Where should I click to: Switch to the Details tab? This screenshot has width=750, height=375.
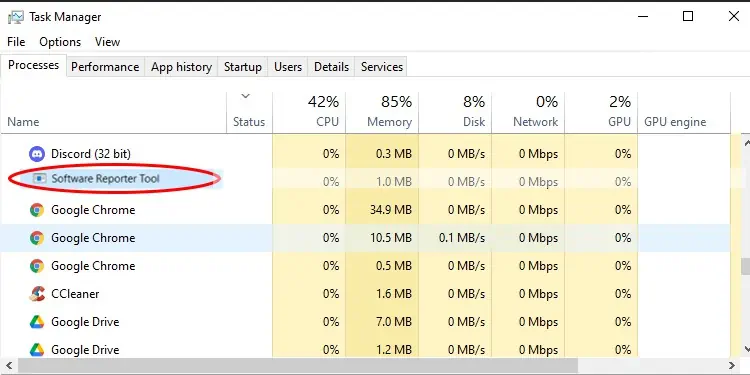(331, 67)
